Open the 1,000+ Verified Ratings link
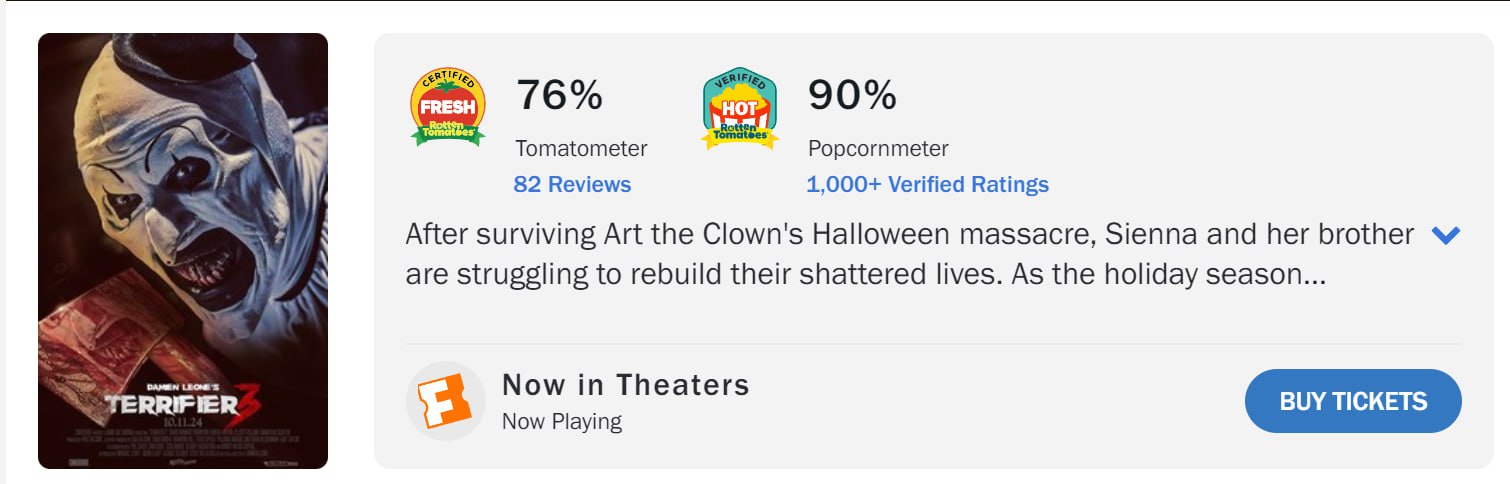This screenshot has height=484, width=1510. (927, 185)
